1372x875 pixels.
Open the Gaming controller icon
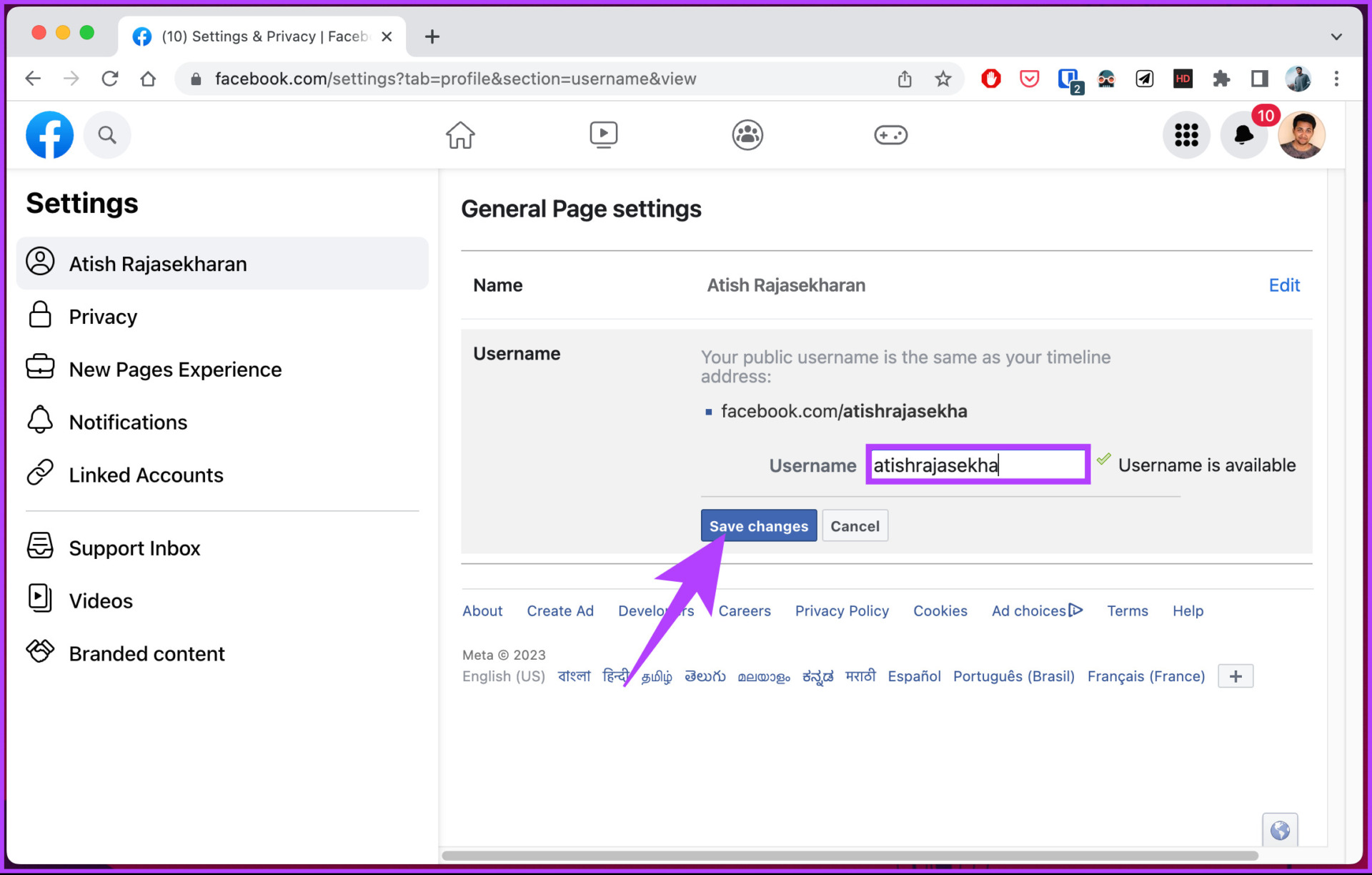click(x=890, y=134)
